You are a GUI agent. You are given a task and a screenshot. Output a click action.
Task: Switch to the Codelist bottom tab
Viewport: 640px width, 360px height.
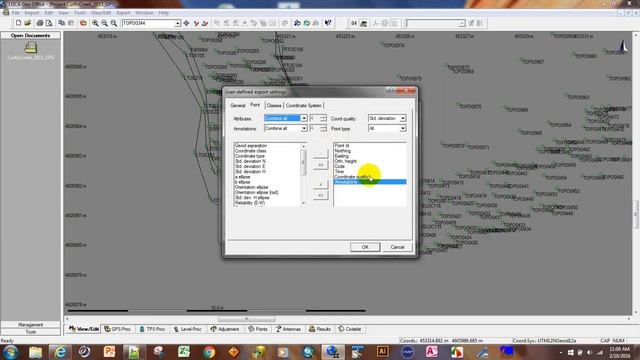[x=350, y=329]
